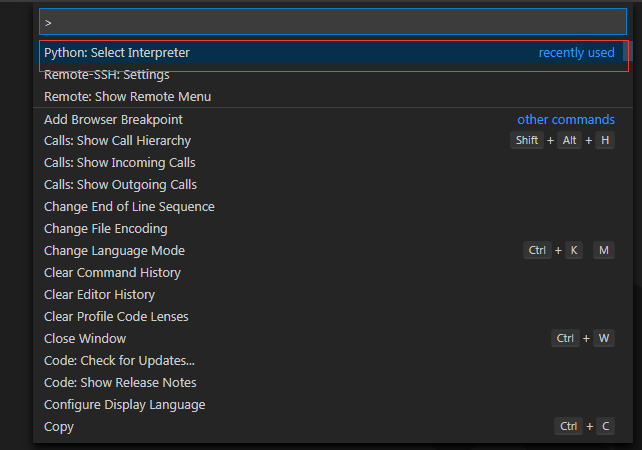This screenshot has width=642, height=450.
Task: Select Clear Editor History
Action: click(x=332, y=295)
